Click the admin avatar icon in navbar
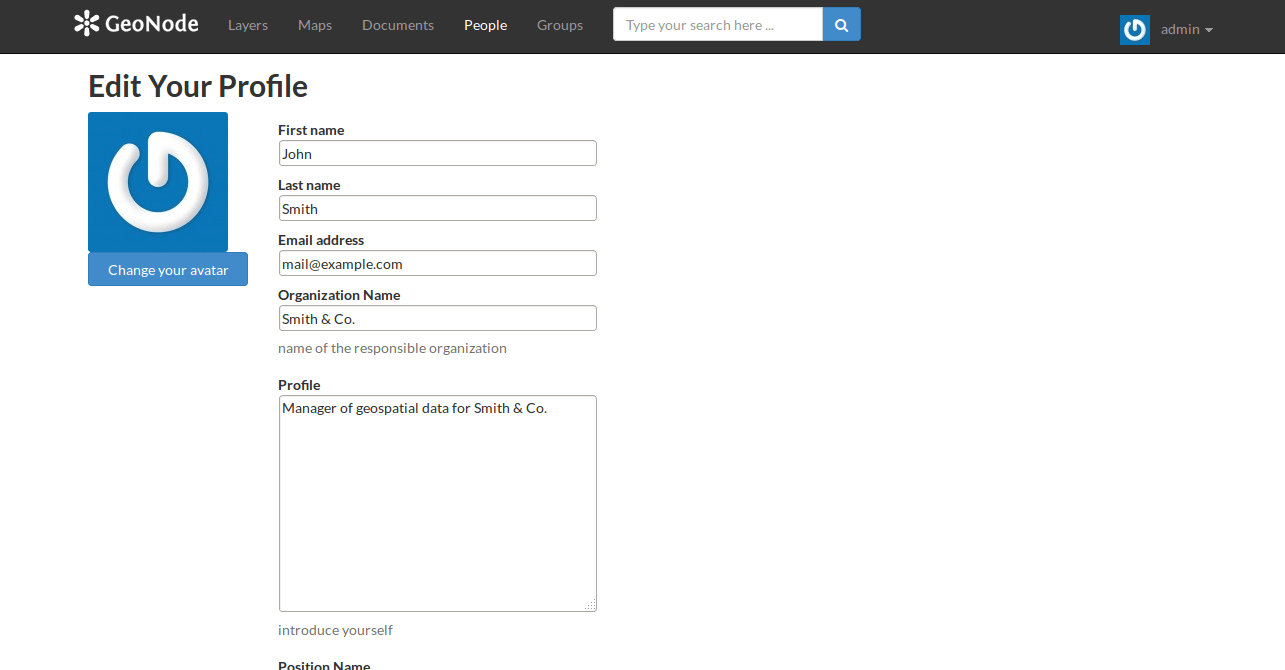The image size is (1285, 670). tap(1135, 30)
